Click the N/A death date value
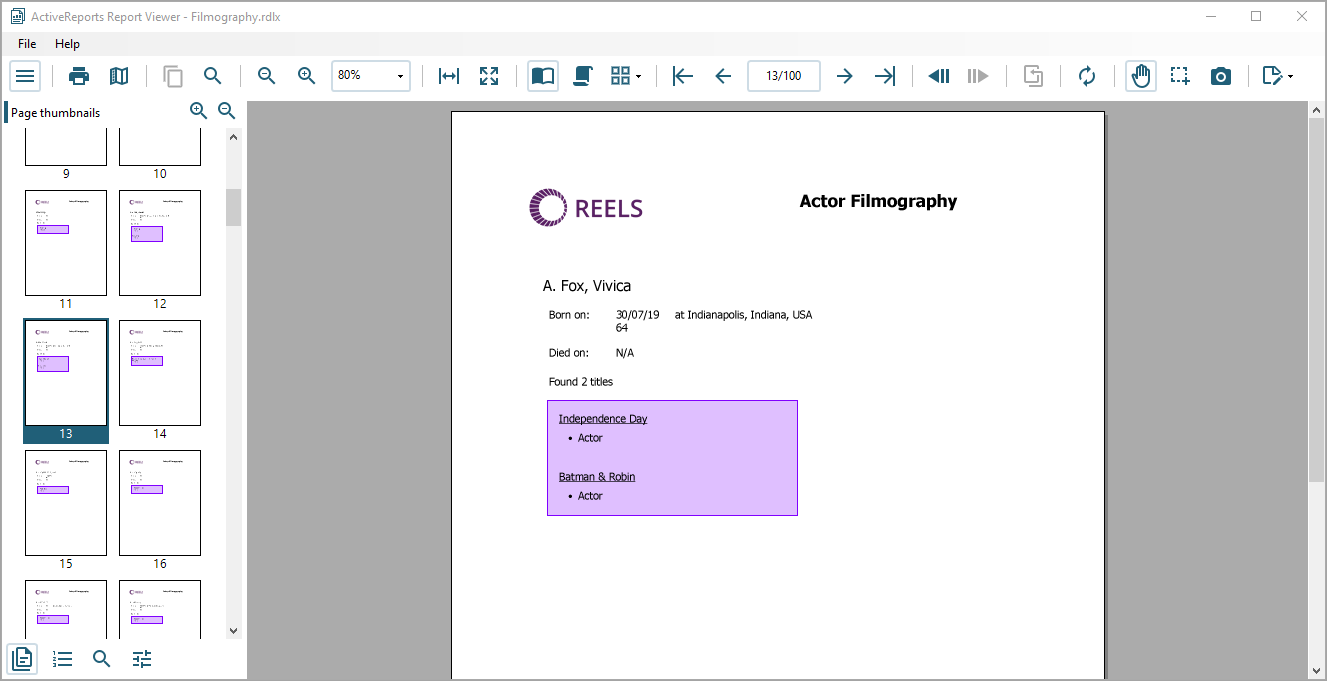Viewport: 1327px width, 681px height. tap(625, 353)
